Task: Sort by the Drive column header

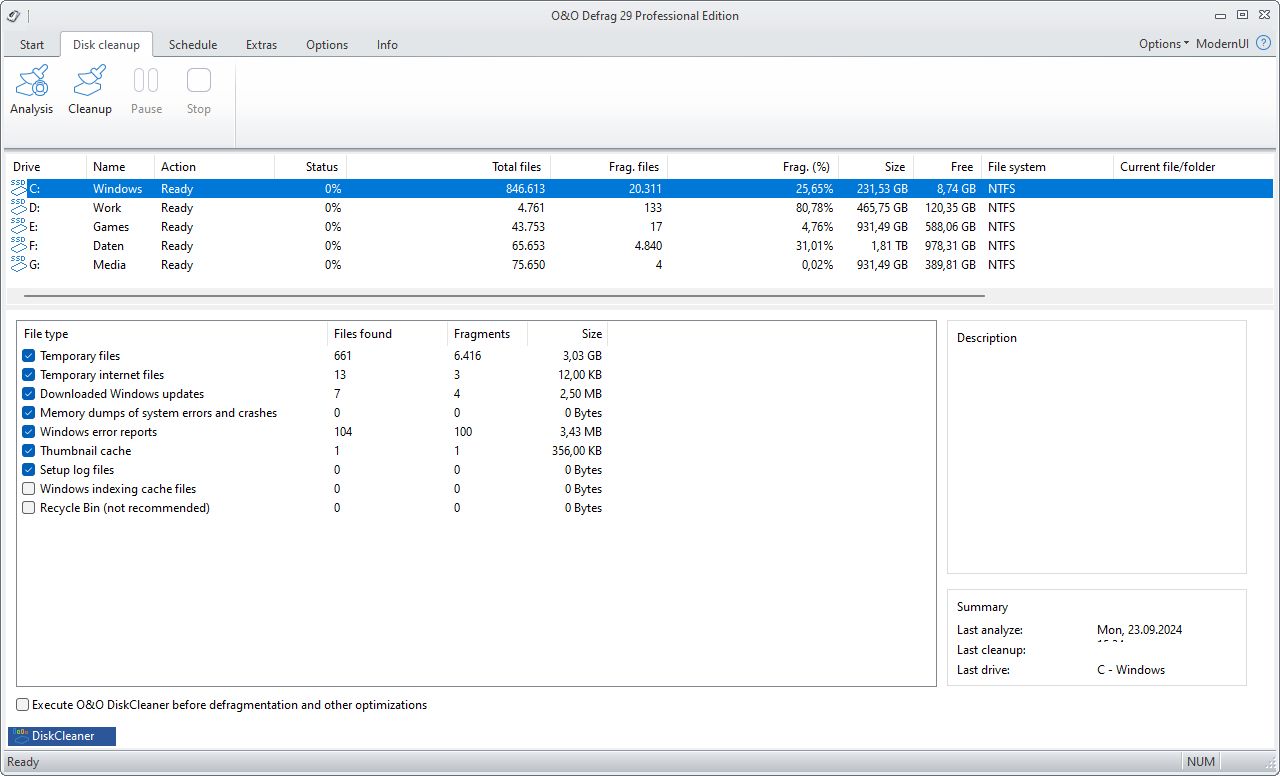Action: (x=47, y=167)
